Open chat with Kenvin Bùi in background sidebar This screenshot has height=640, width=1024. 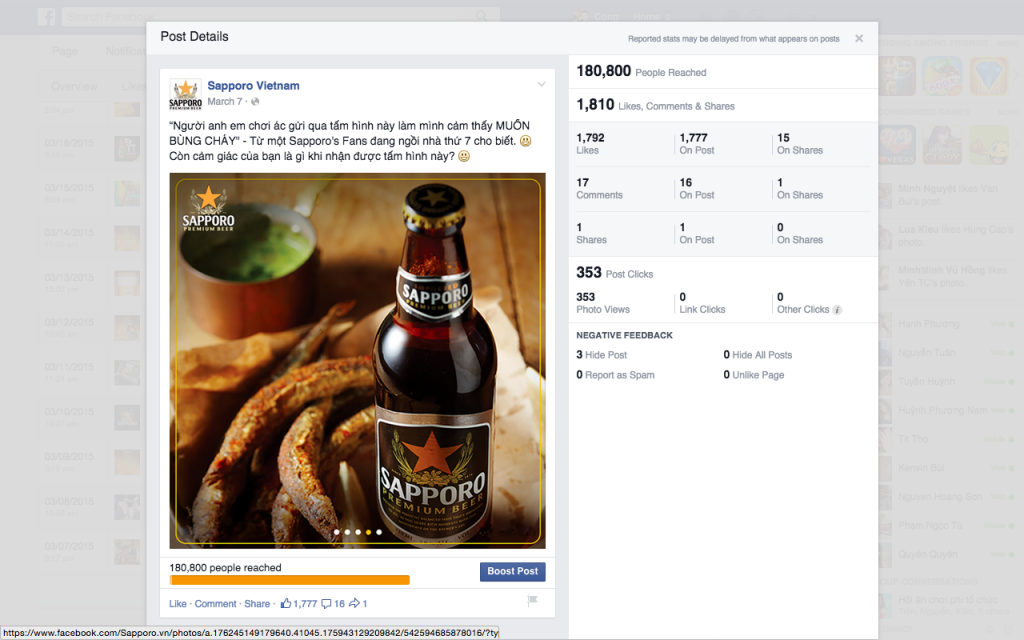point(947,468)
